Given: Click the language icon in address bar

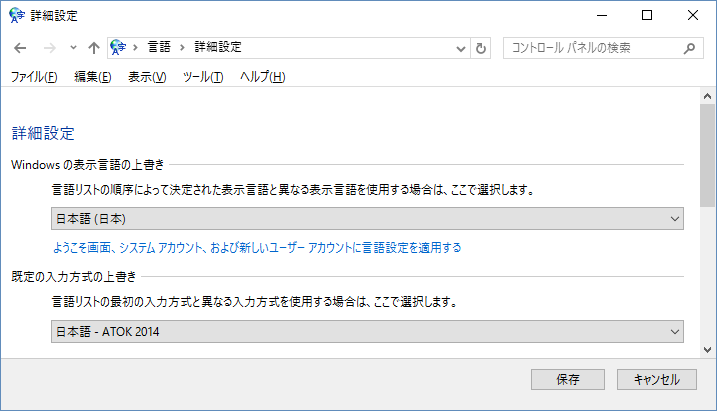Looking at the screenshot, I should (x=118, y=47).
